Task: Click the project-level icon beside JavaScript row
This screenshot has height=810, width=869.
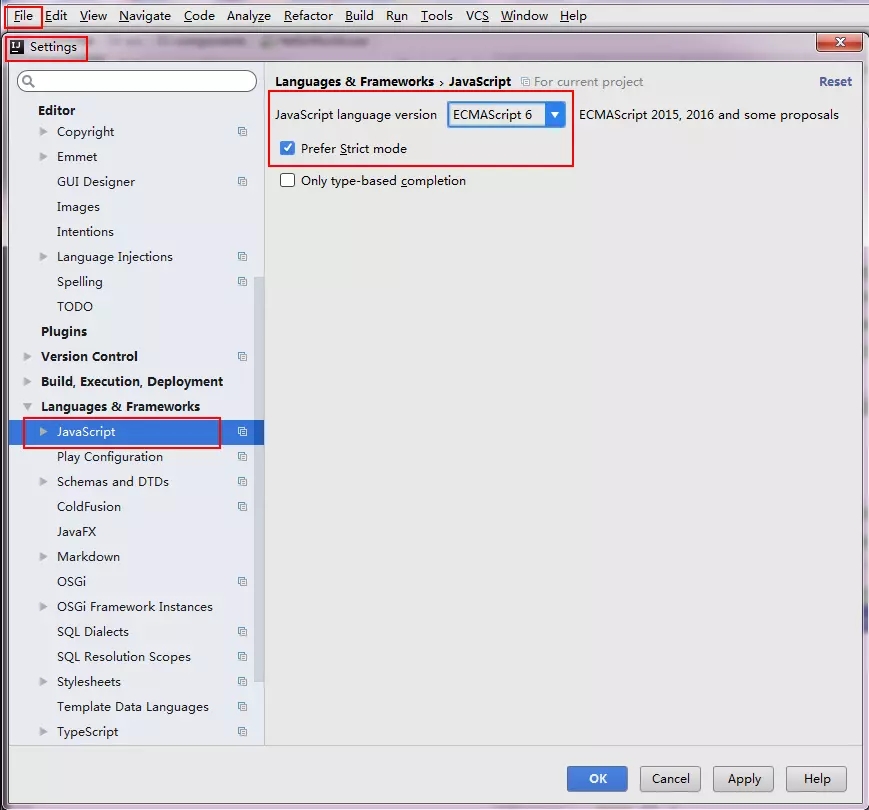Action: 242,431
